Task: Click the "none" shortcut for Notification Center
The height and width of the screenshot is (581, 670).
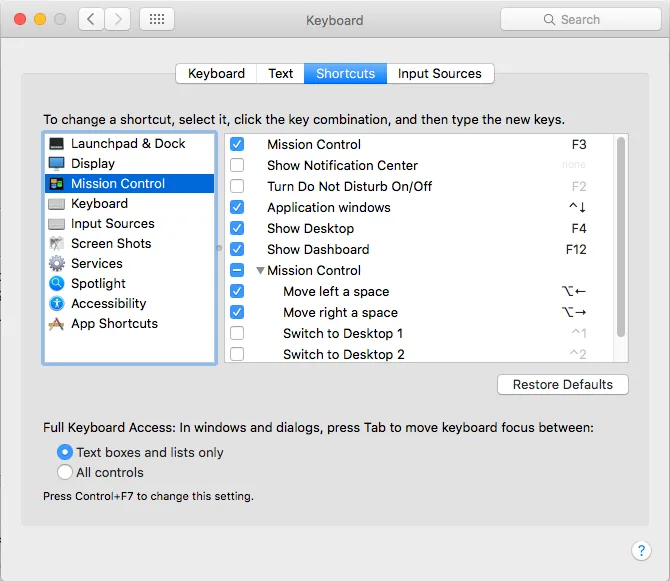Action: point(573,164)
